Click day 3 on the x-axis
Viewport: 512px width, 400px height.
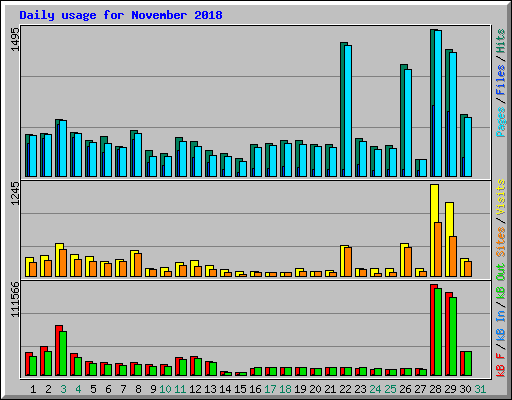63,389
